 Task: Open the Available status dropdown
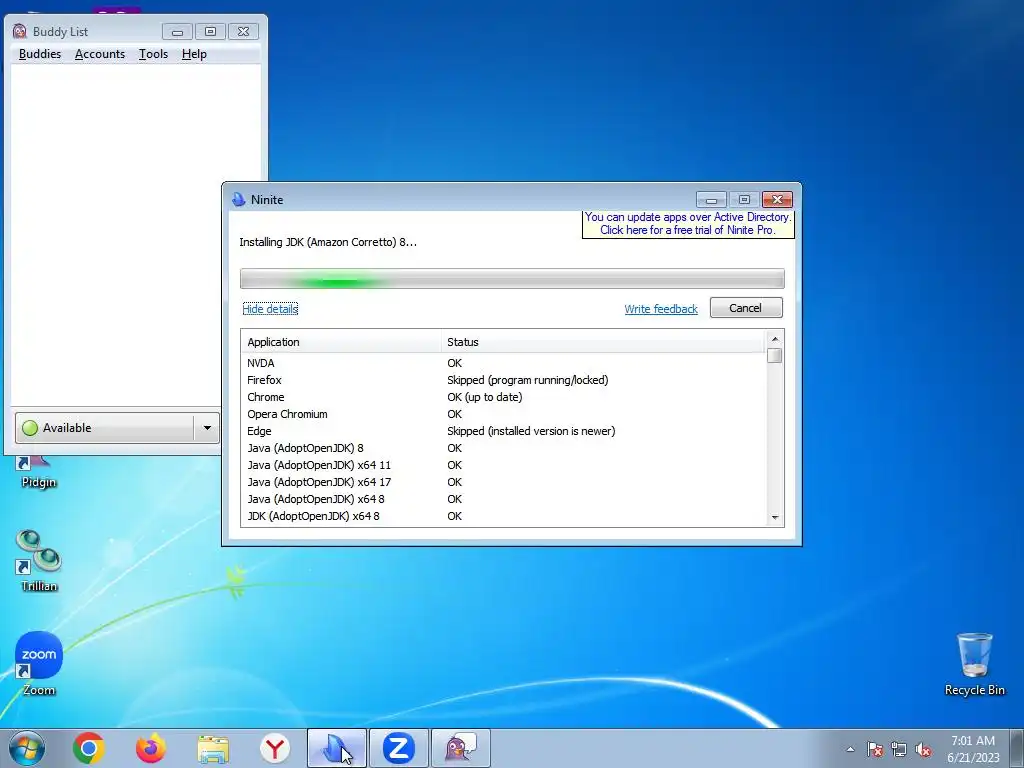coord(207,428)
